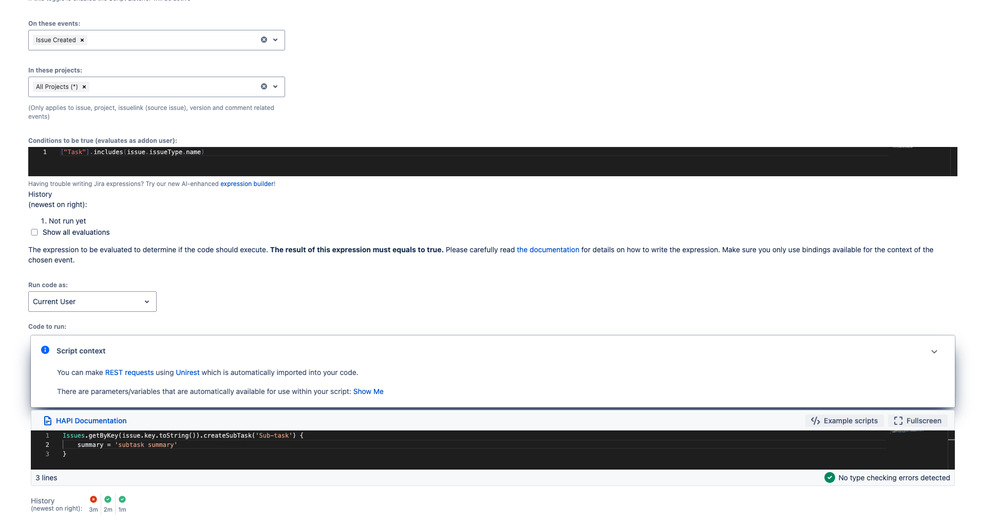Remove the All Projects (*) tag
The width and height of the screenshot is (998, 523).
[84, 87]
